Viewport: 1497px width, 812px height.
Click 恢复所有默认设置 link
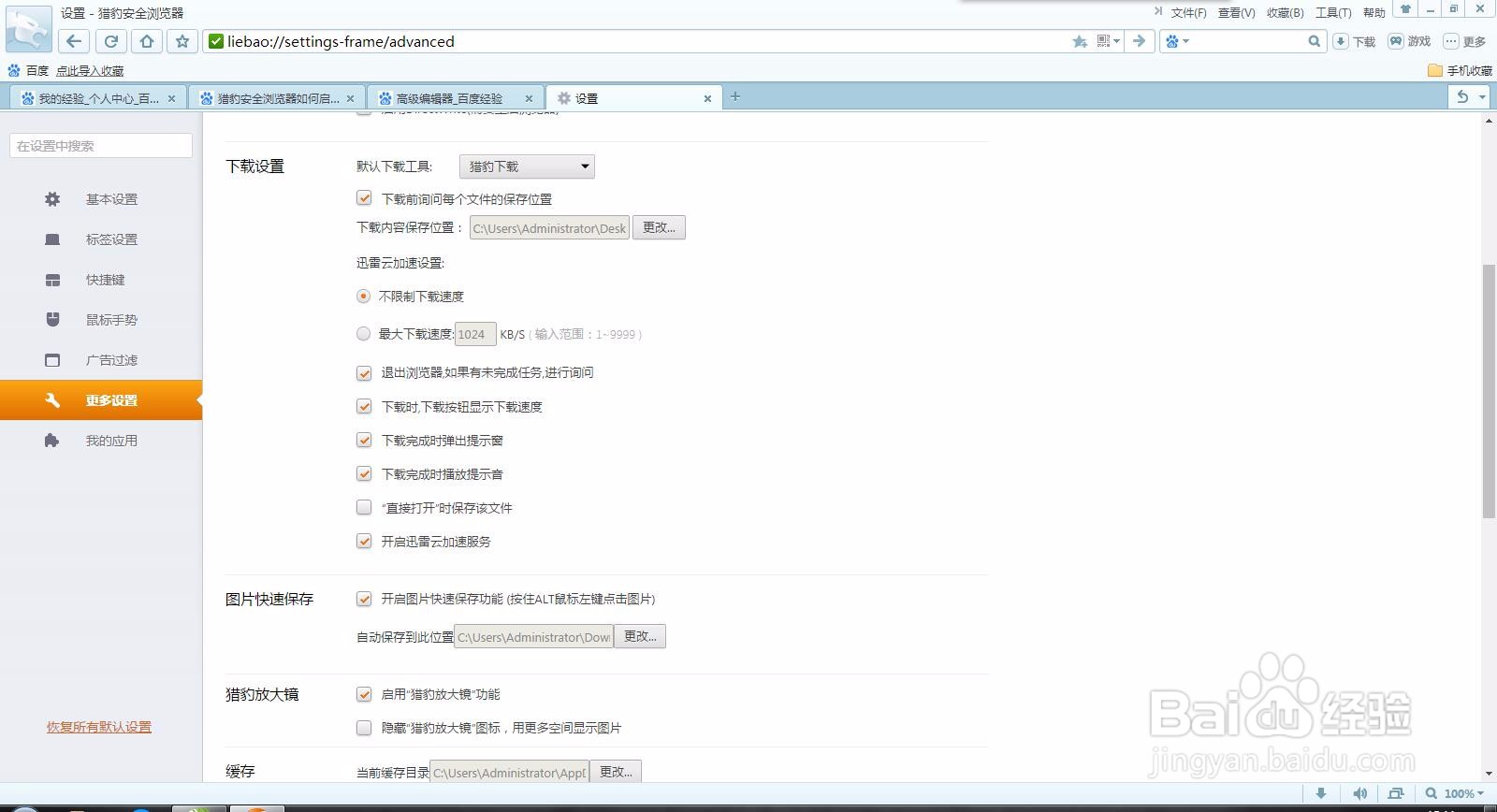99,727
